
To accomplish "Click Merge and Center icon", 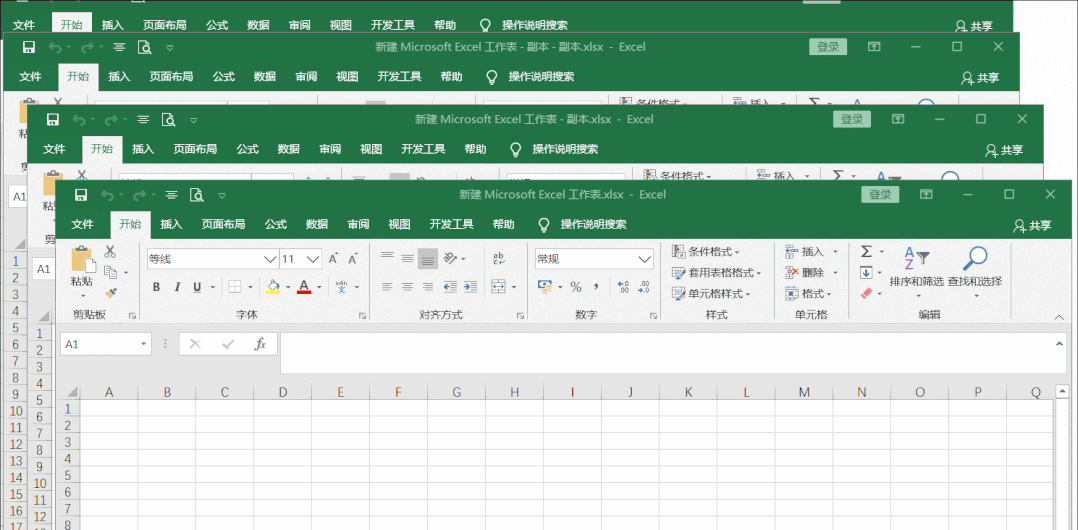I will [499, 287].
